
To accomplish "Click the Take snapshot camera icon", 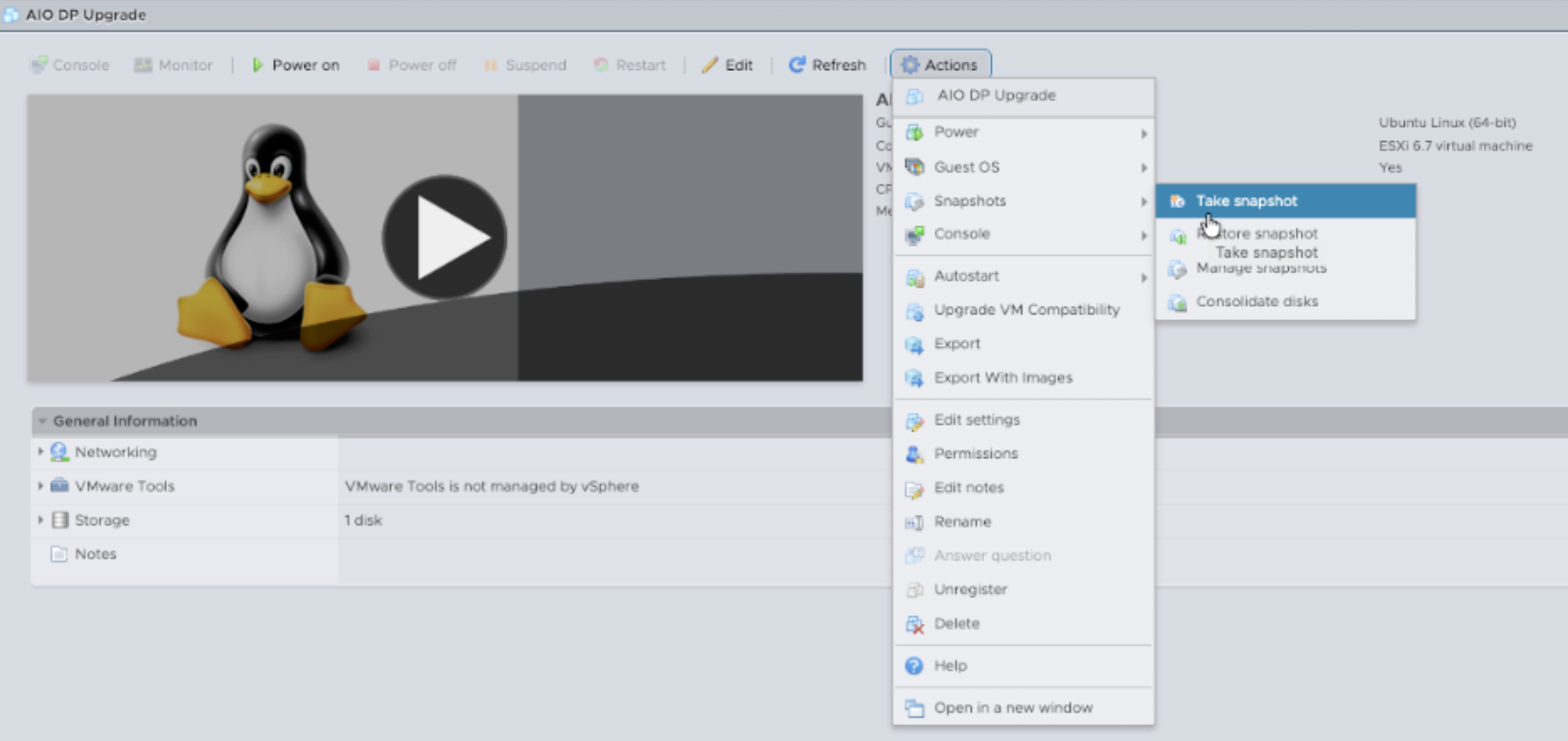I will coord(1178,201).
